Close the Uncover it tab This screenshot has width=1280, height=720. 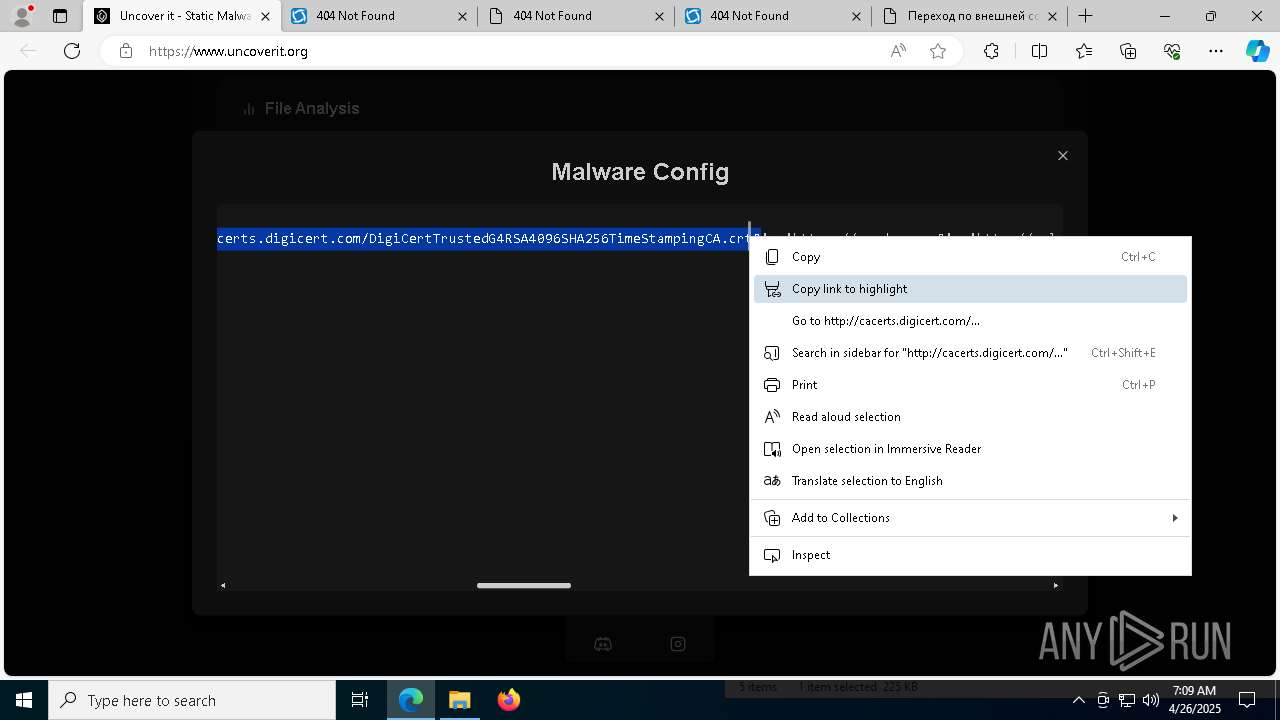265,16
